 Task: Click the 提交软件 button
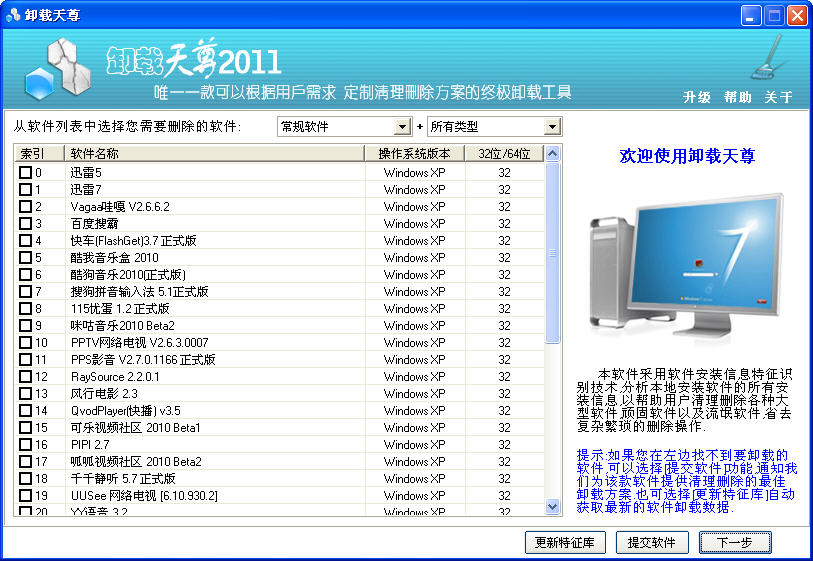coord(652,542)
